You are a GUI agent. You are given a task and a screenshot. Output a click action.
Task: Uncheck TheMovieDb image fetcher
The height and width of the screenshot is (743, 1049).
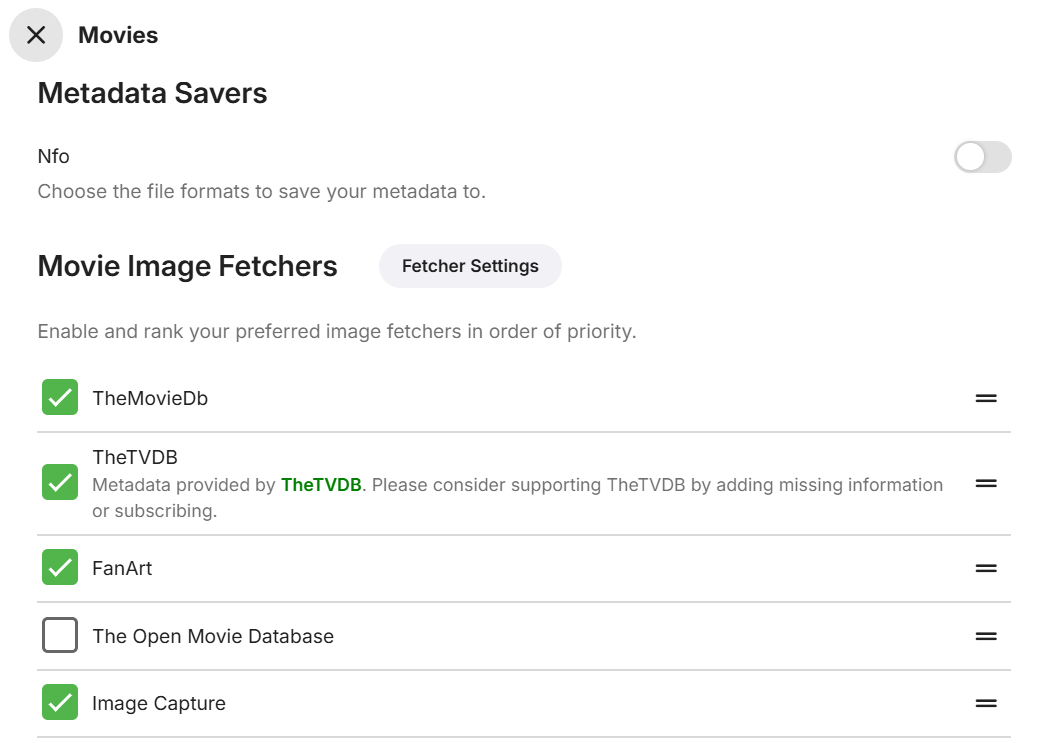tap(60, 398)
